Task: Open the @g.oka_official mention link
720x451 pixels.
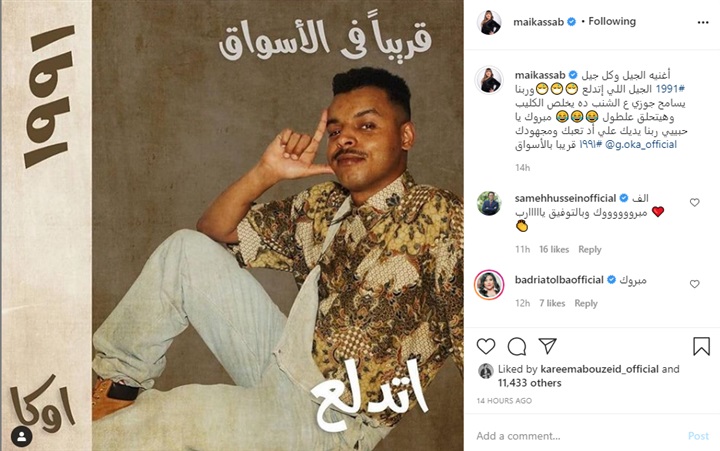Action: pyautogui.click(x=641, y=145)
